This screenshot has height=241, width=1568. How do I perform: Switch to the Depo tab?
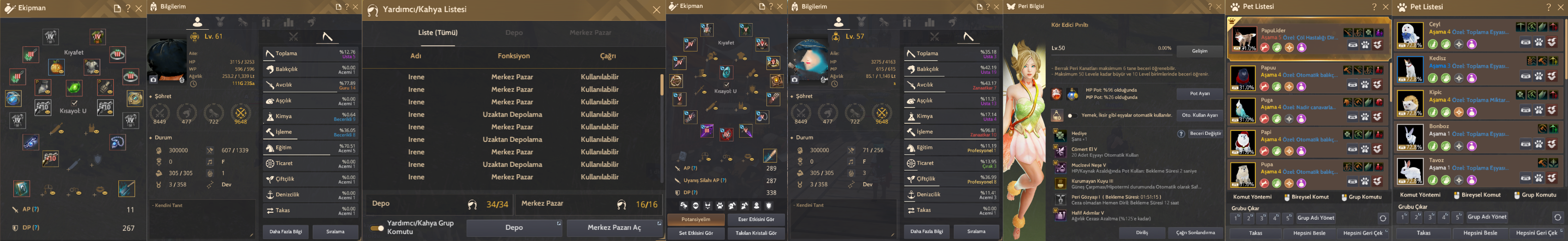click(514, 32)
